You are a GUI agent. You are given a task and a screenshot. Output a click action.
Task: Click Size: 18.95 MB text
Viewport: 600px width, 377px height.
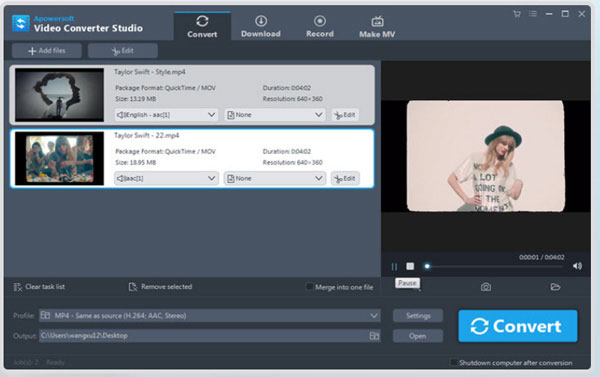(x=135, y=162)
